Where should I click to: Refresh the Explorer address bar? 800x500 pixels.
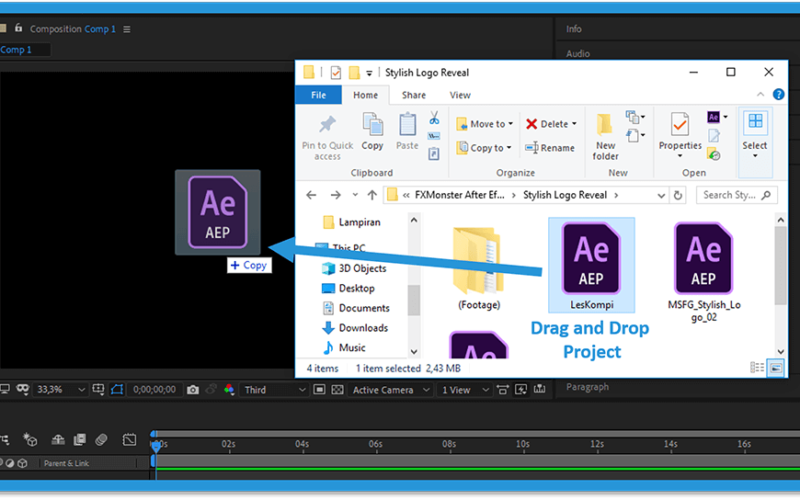[x=678, y=195]
